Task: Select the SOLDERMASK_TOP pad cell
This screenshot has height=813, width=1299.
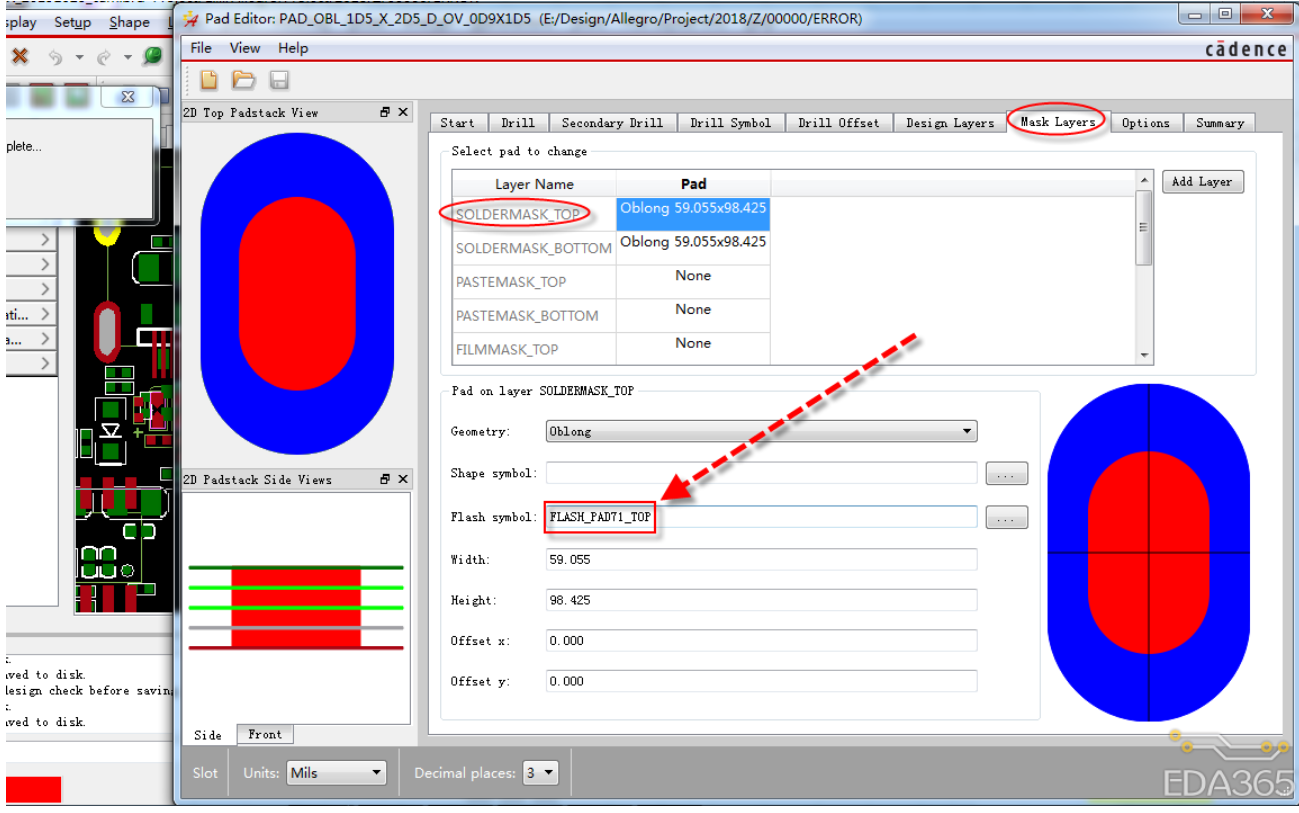Action: pos(693,214)
